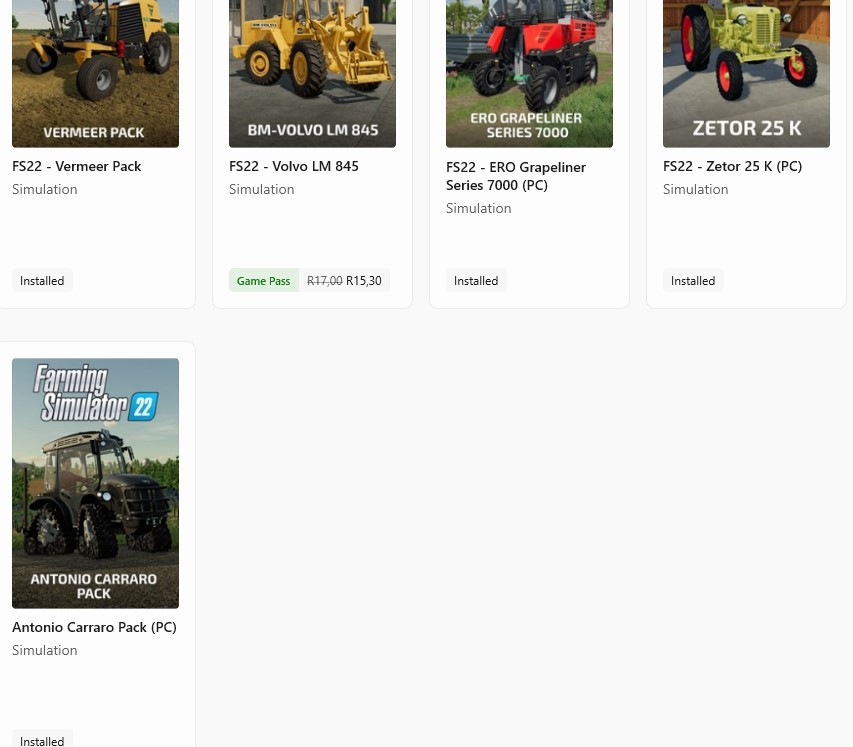Click the FS22 - Zetor 25 K (PC) title

(x=732, y=166)
